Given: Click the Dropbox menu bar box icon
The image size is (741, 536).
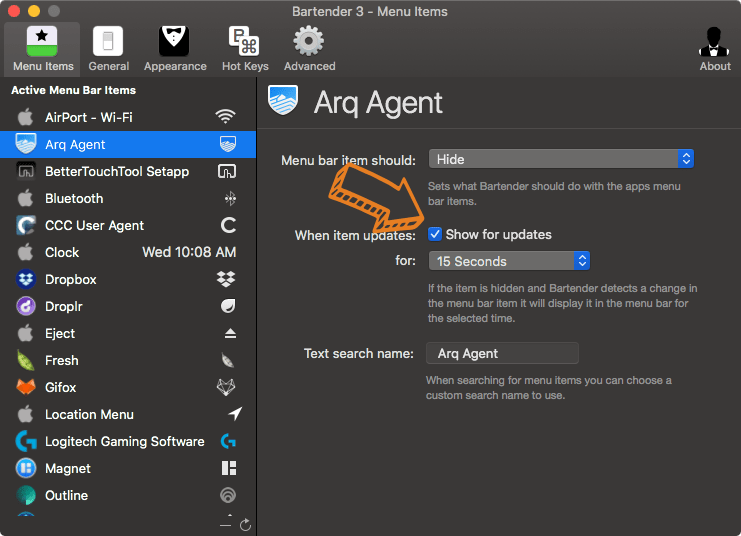Looking at the screenshot, I should (x=226, y=279).
